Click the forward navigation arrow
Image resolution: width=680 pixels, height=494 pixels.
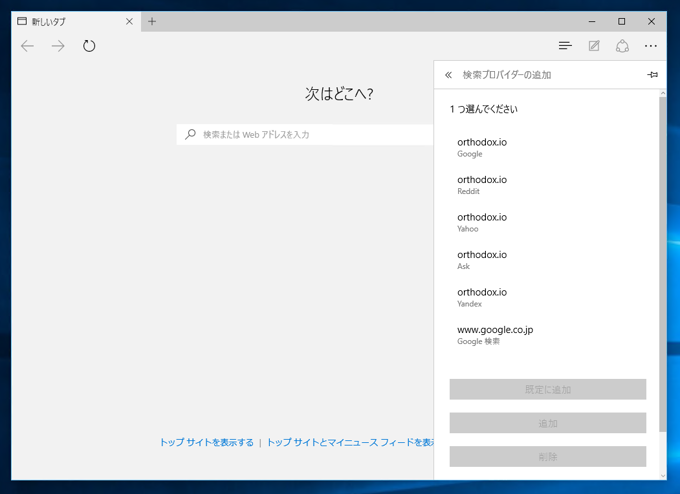tap(58, 46)
